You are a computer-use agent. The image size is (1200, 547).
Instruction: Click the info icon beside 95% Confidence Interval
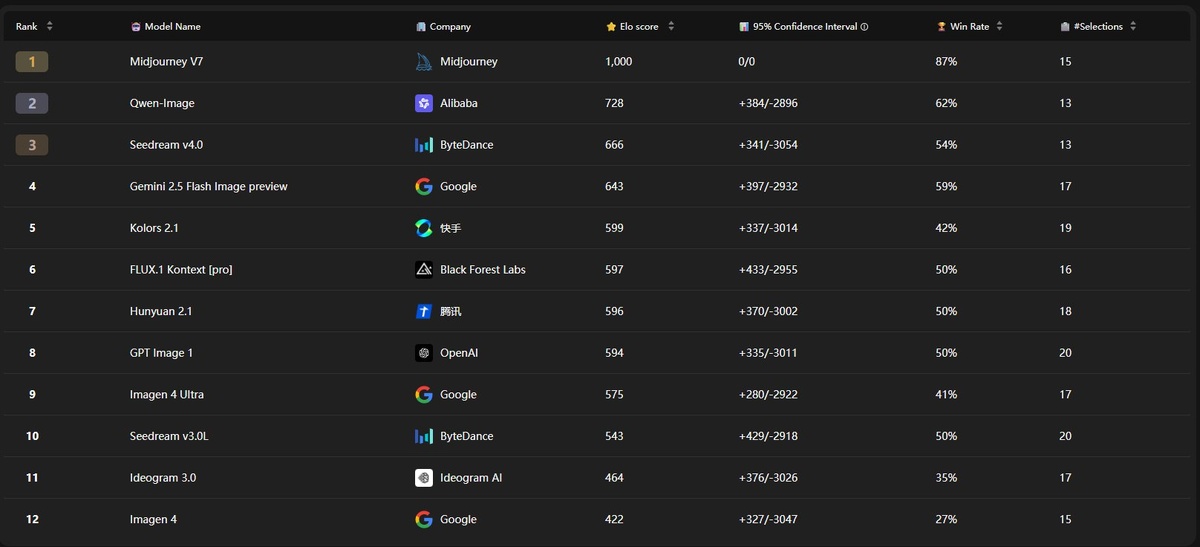(864, 27)
